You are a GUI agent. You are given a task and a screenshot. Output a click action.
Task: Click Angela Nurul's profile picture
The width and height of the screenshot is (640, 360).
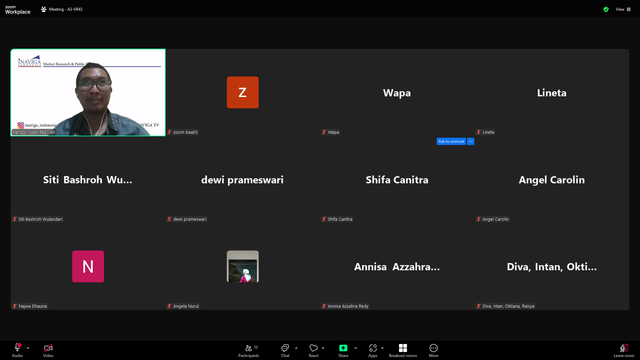pos(242,266)
